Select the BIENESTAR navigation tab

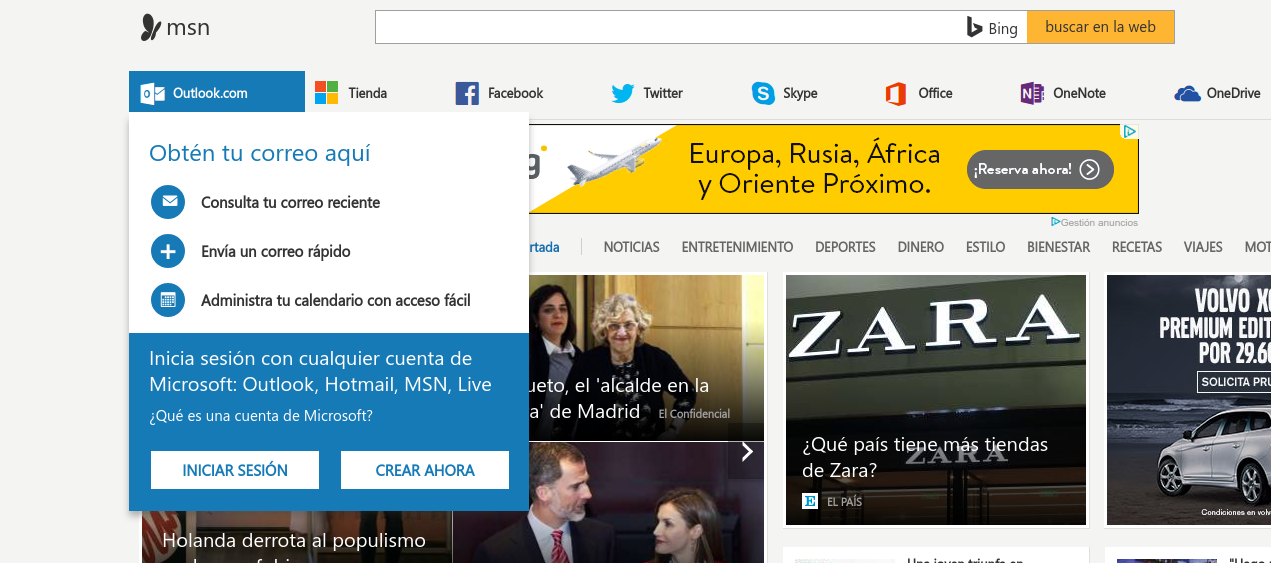pos(1059,247)
